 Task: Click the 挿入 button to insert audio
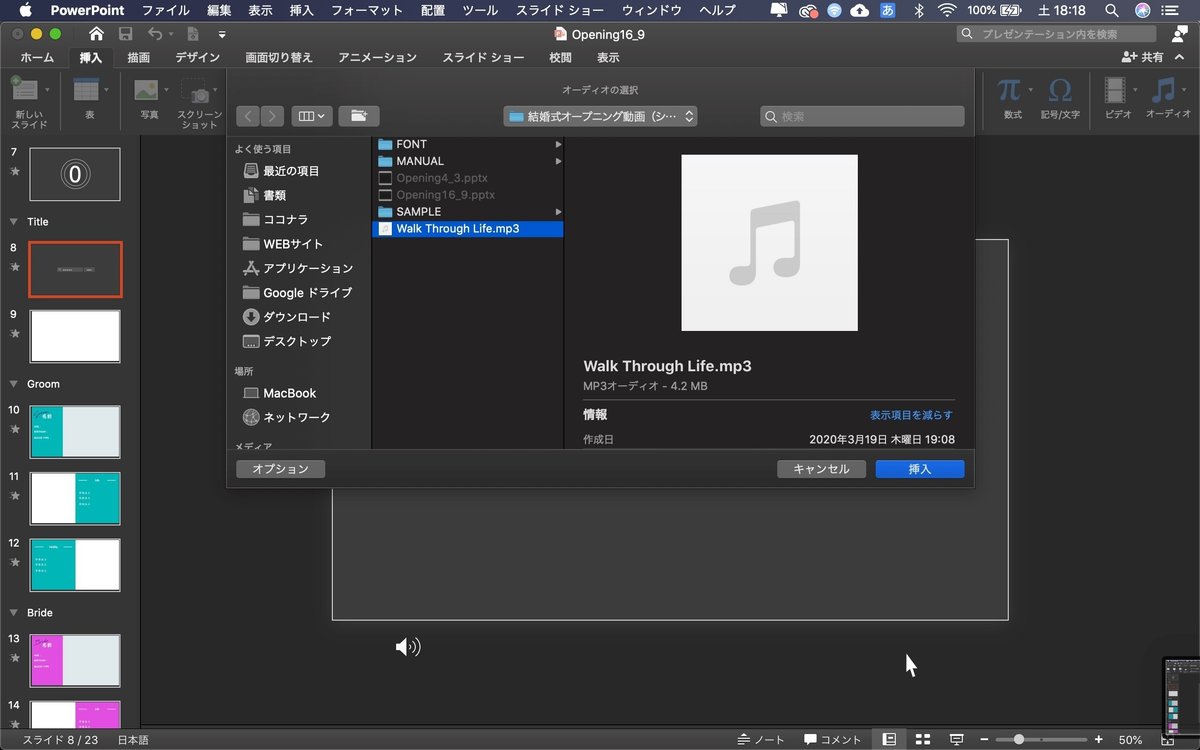pyautogui.click(x=920, y=469)
